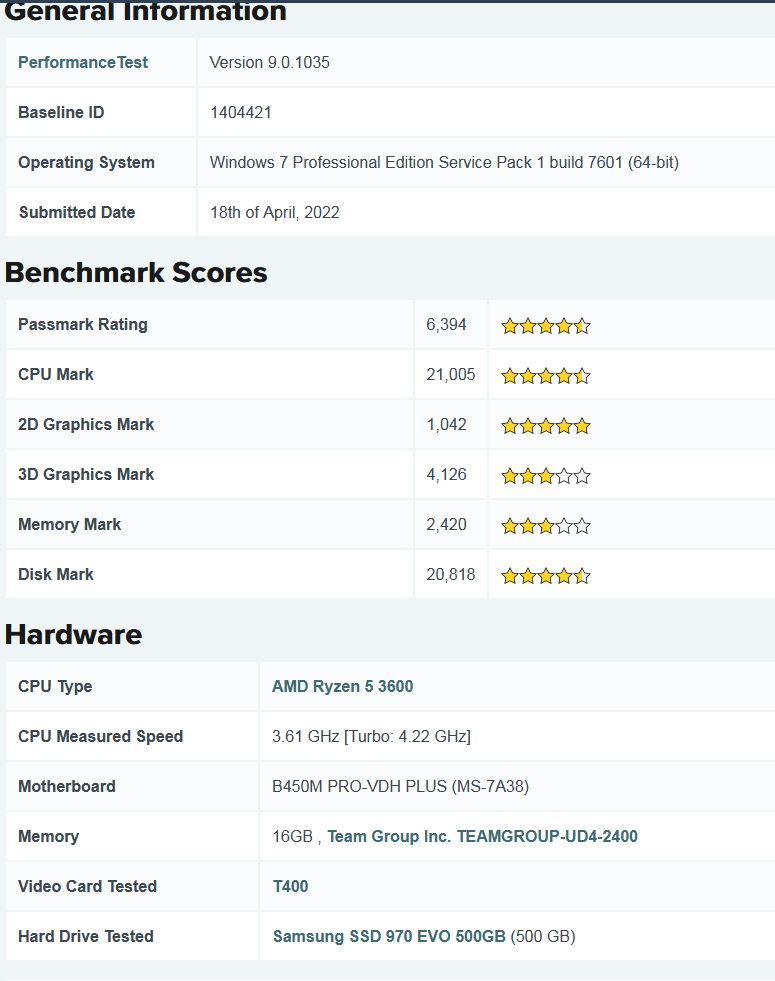The width and height of the screenshot is (775, 981).
Task: Click the 2D Graphics Mark label
Action: pyautogui.click(x=86, y=425)
